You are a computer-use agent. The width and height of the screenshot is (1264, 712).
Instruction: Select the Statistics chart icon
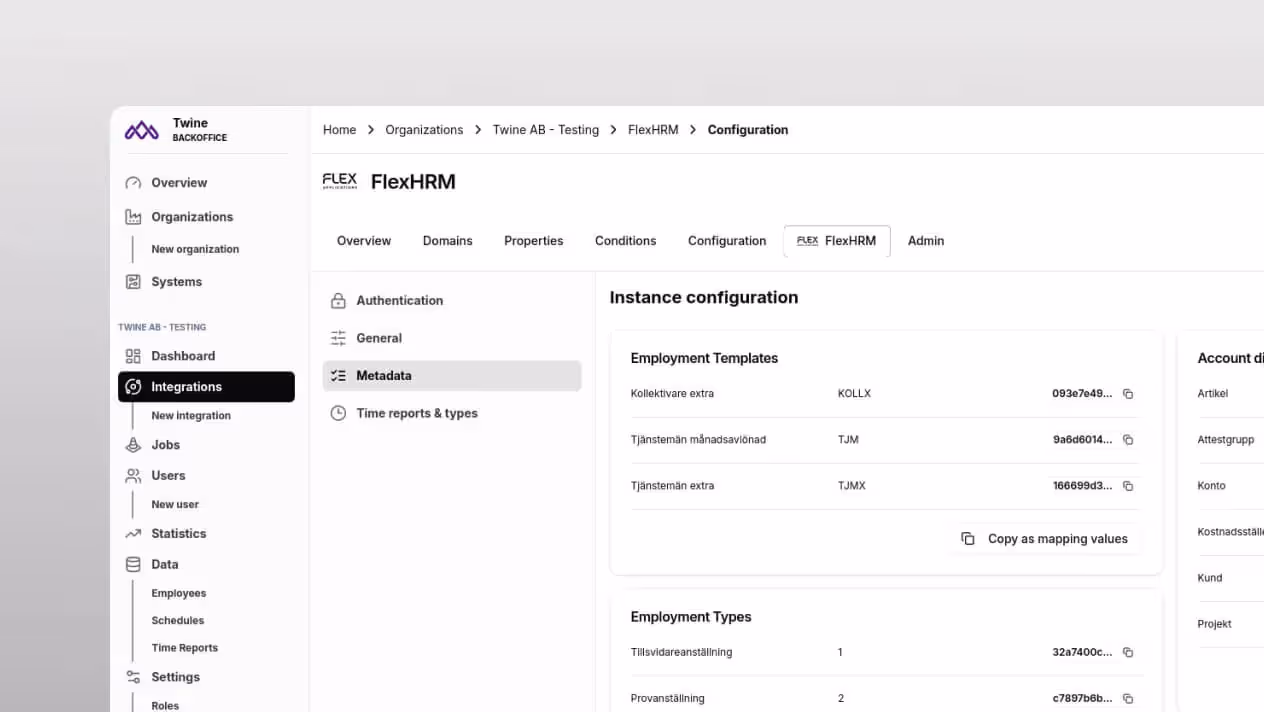[x=134, y=533]
